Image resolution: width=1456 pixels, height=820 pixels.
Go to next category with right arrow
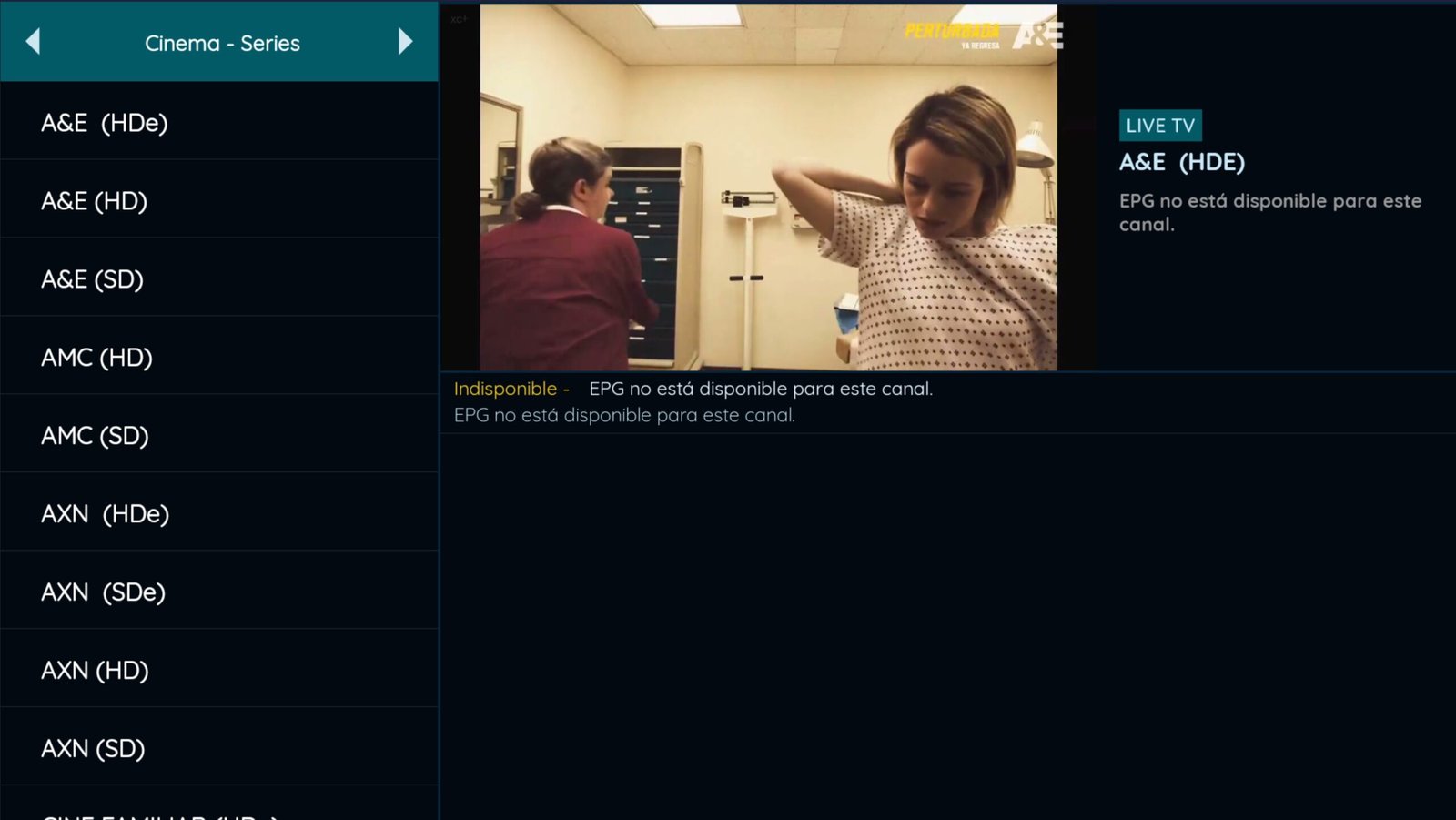coord(405,42)
